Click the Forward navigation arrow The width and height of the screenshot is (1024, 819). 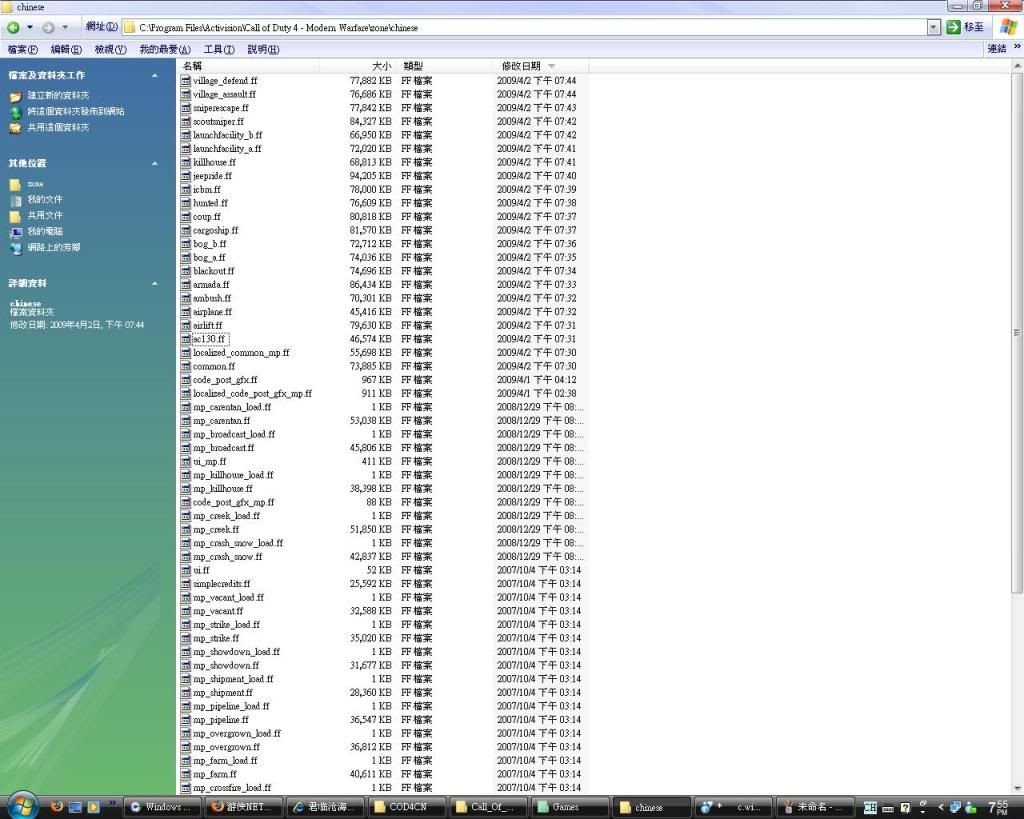(47, 27)
